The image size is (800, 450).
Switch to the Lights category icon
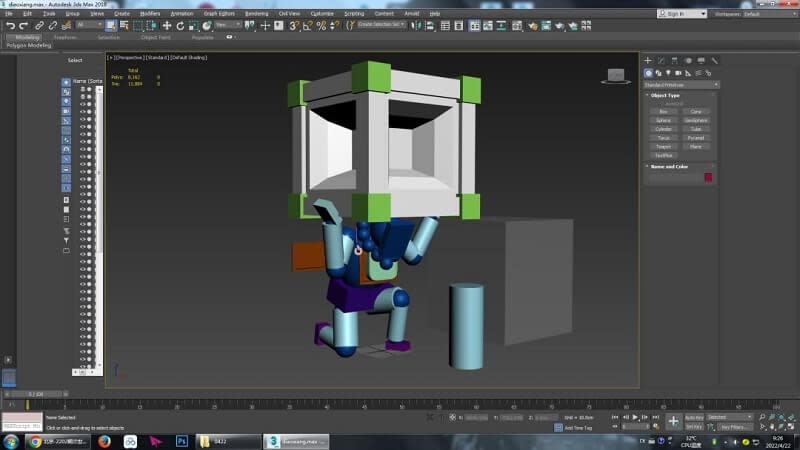(x=670, y=72)
